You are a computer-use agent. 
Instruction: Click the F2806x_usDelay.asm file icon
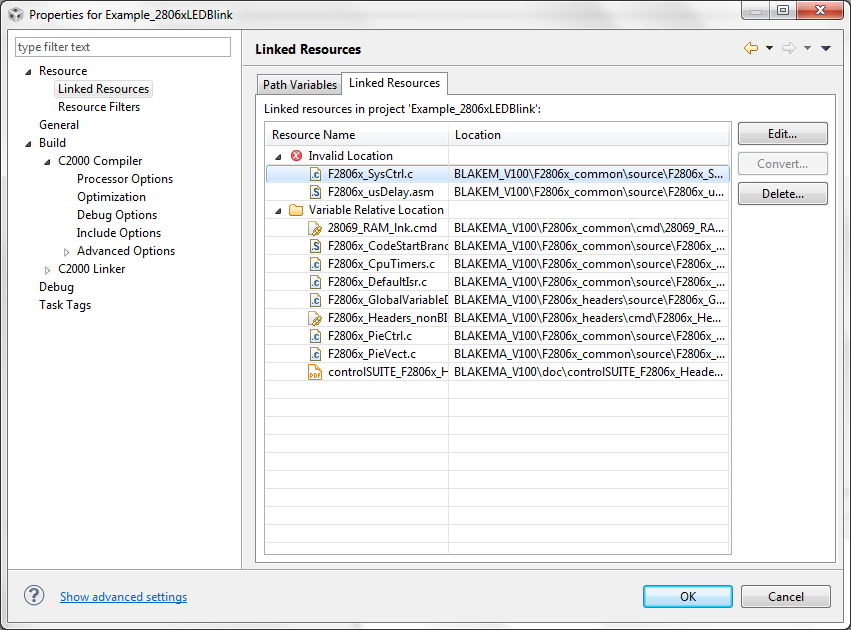315,192
